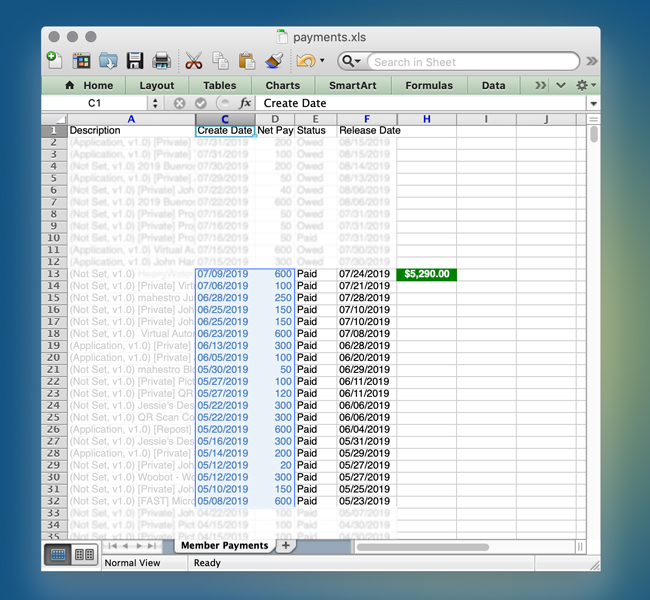Click the horizontal scrollbar thumb
Image resolution: width=650 pixels, height=600 pixels.
tap(423, 547)
